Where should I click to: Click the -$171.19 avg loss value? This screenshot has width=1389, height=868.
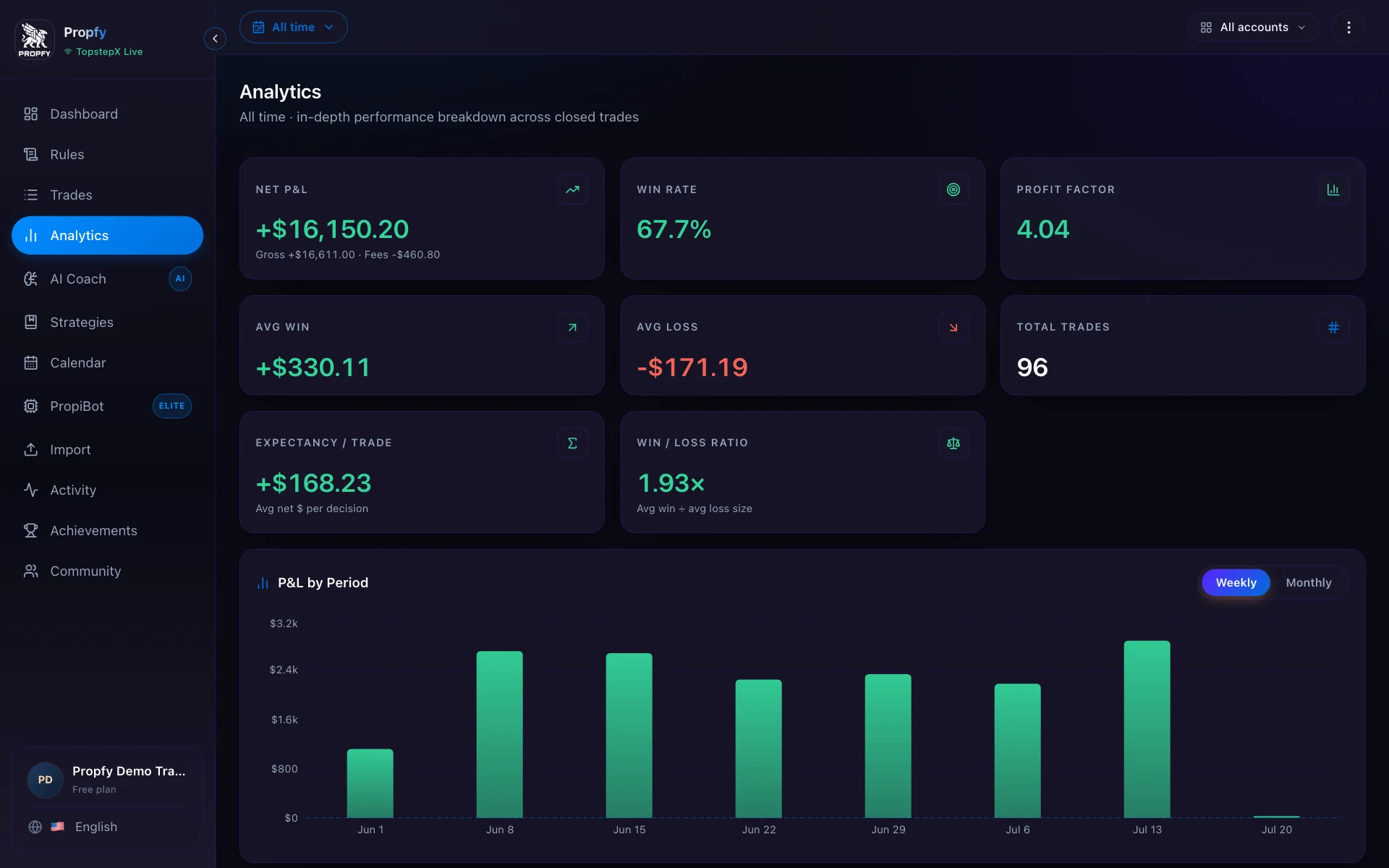point(692,367)
